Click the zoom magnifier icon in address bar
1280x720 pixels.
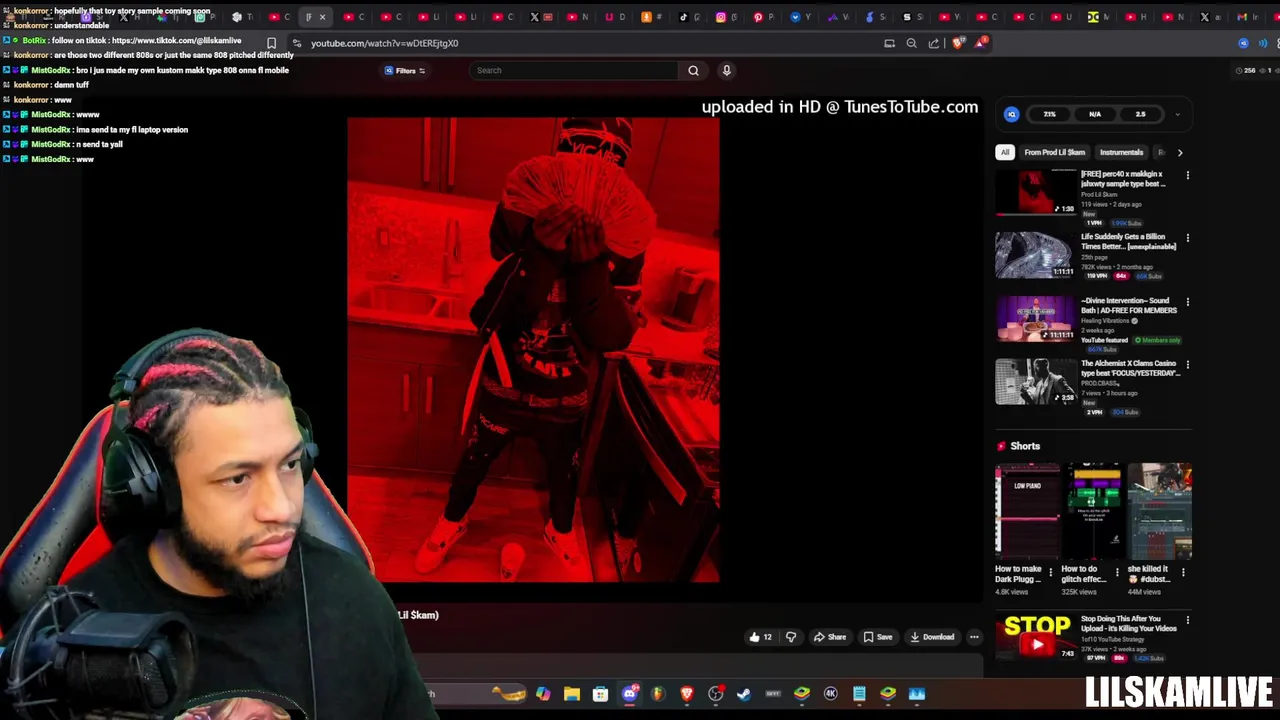[x=911, y=43]
